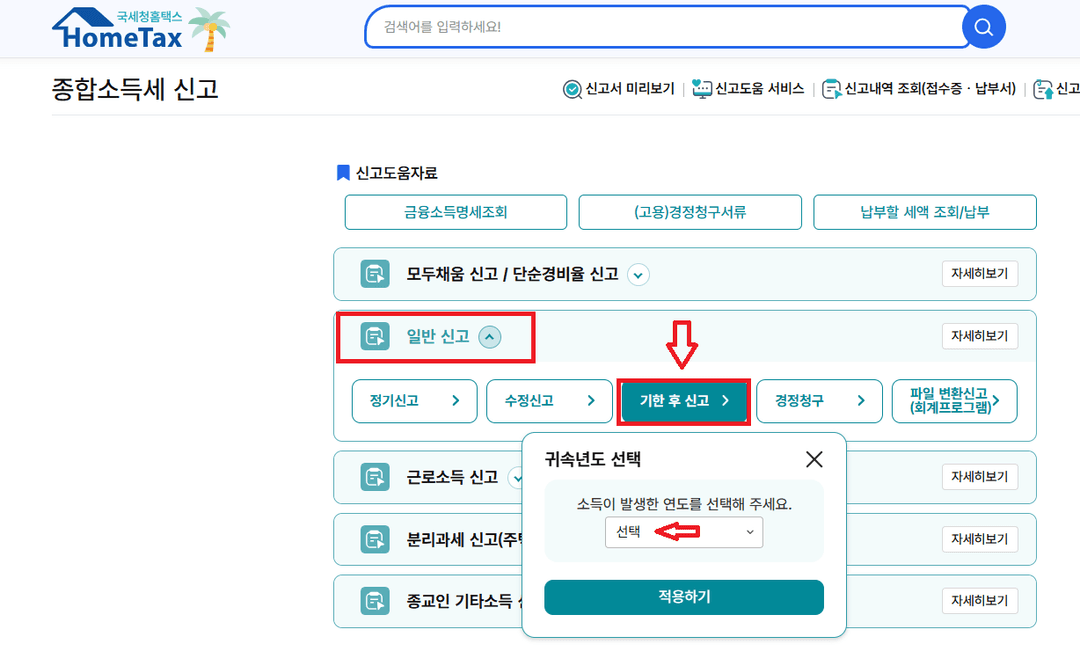Click 자세히보기 for 모두채움 신고
This screenshot has height=646, width=1080.
point(979,274)
